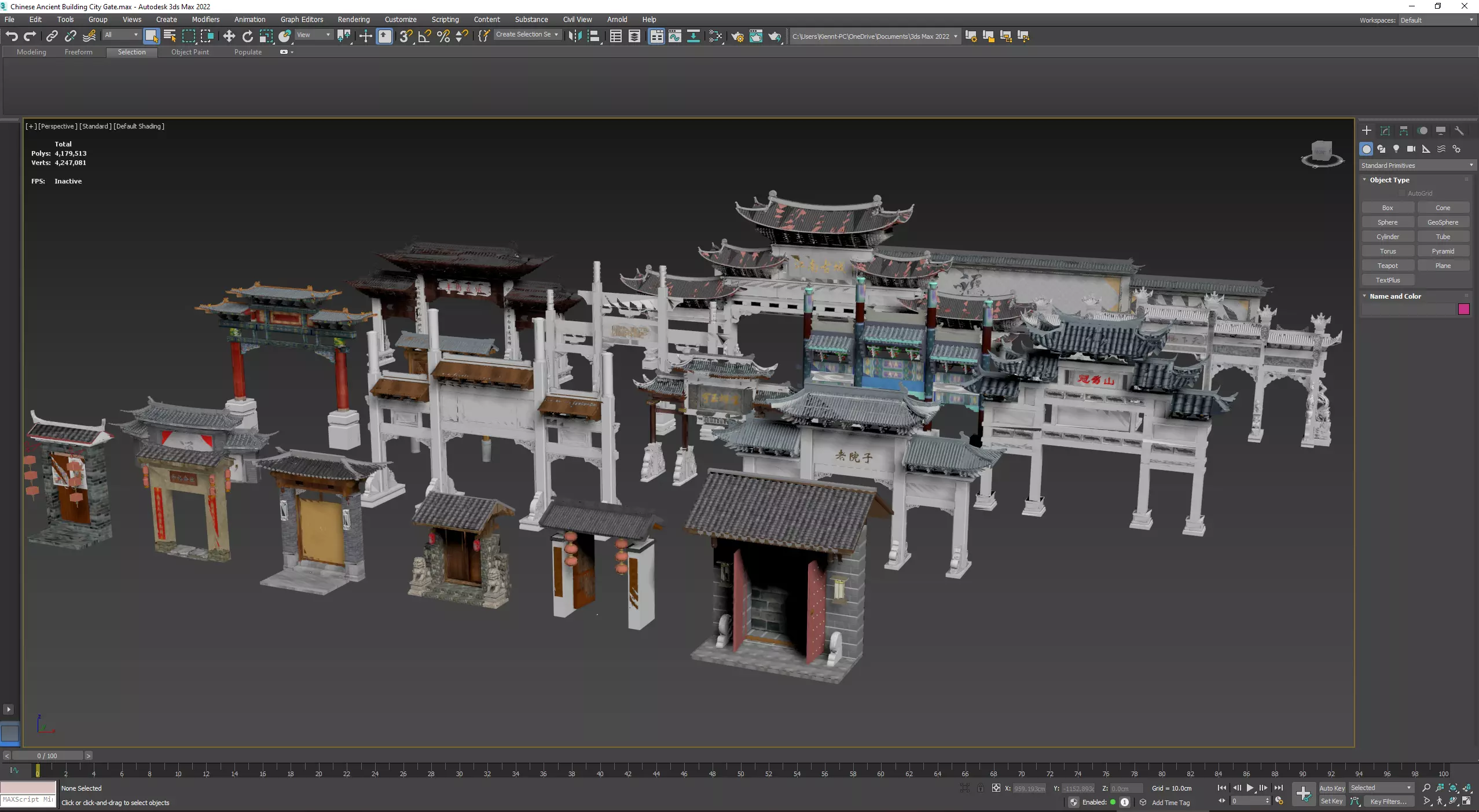This screenshot has width=1479, height=812.
Task: Open the key filter Selected dropdown
Action: (1381, 788)
